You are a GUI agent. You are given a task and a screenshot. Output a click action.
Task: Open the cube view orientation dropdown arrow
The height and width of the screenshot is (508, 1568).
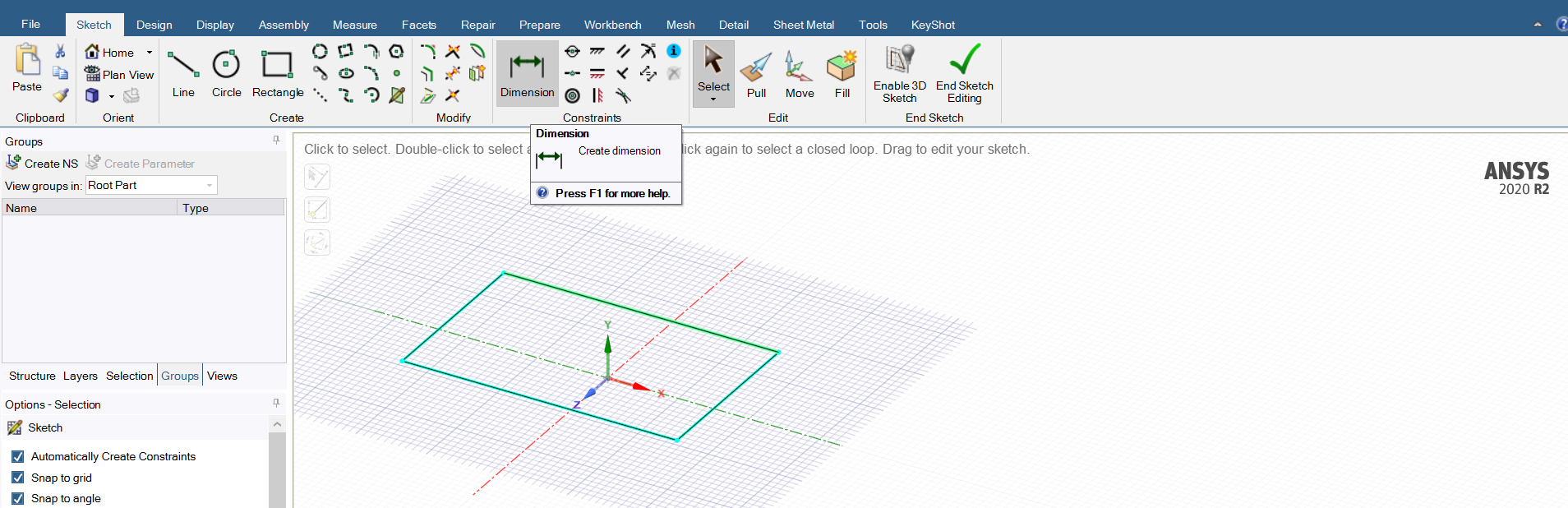(112, 96)
